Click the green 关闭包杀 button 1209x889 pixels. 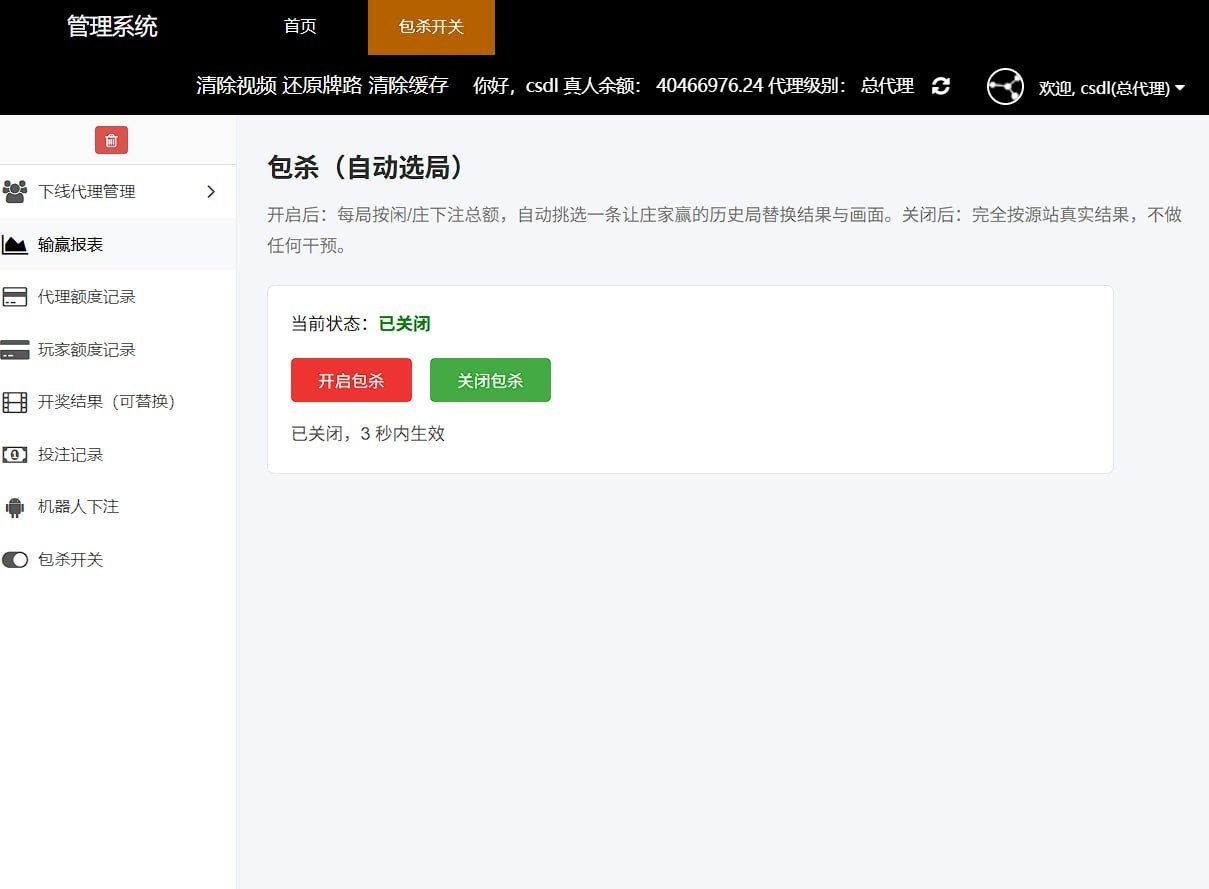490,380
